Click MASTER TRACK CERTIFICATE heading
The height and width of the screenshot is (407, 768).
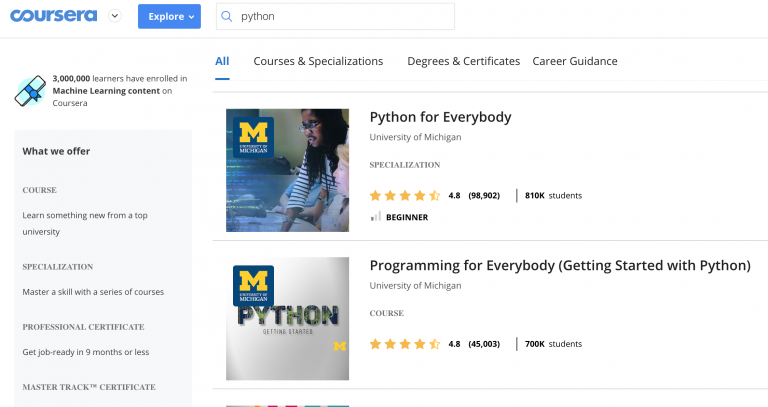89,387
